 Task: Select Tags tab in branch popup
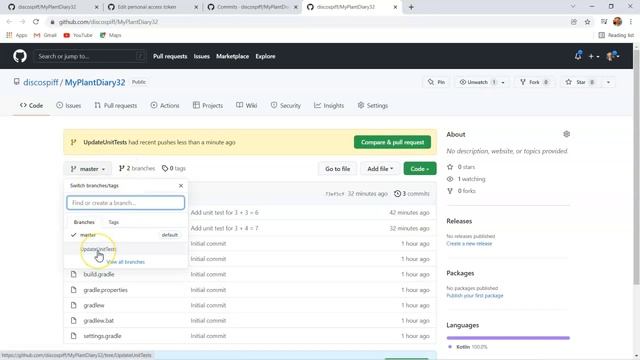(x=113, y=222)
